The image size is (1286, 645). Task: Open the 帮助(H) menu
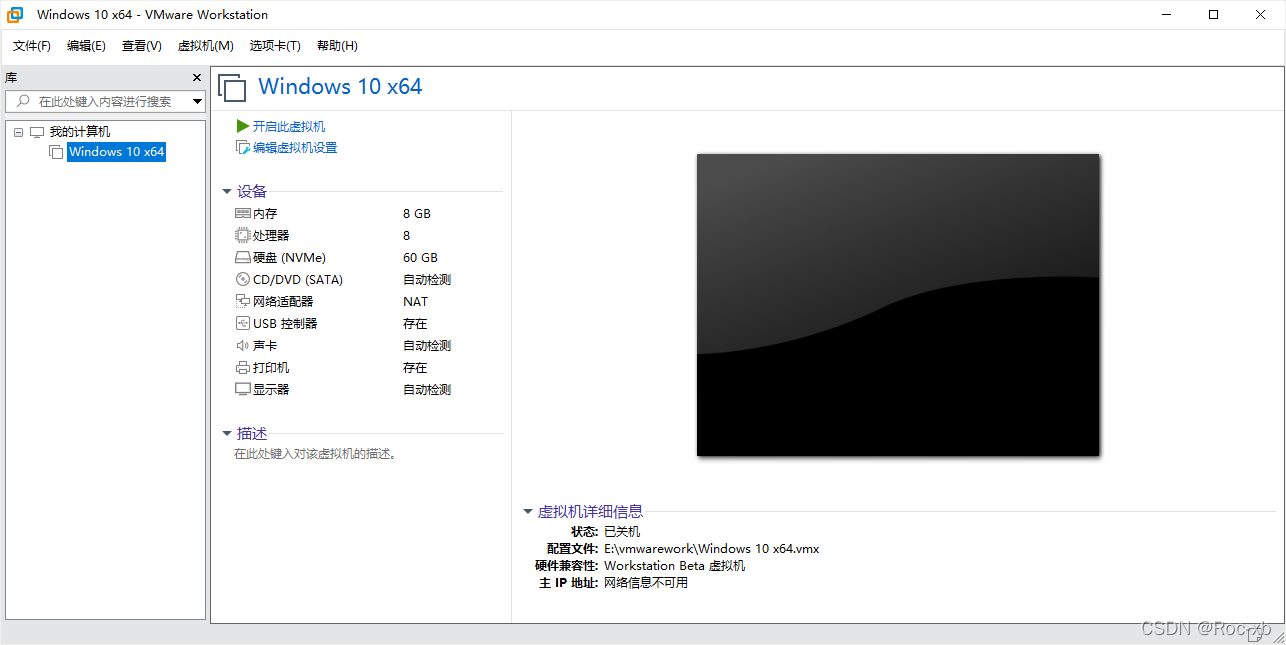coord(337,46)
